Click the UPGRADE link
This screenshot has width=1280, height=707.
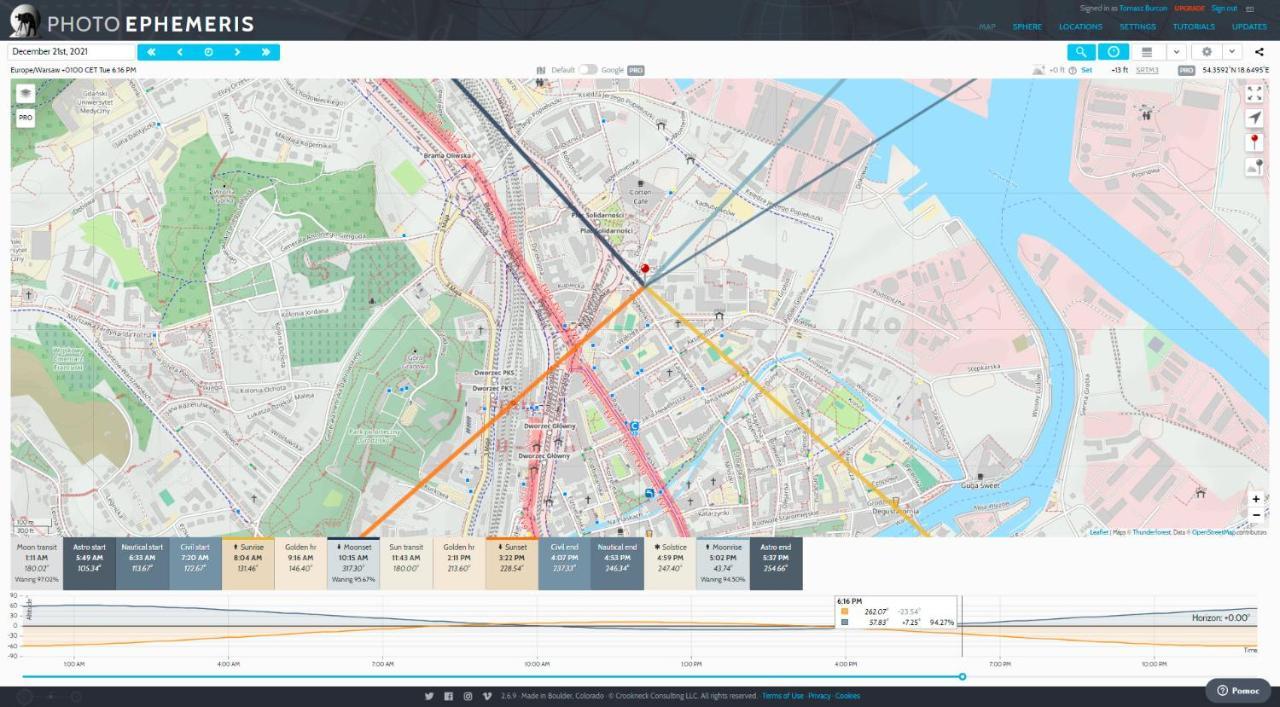point(1189,9)
